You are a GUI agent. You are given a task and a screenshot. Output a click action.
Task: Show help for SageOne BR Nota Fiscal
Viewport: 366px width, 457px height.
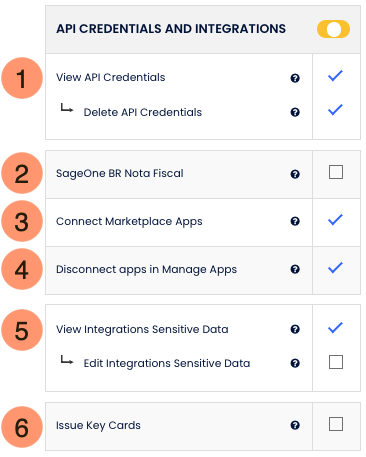pos(295,174)
